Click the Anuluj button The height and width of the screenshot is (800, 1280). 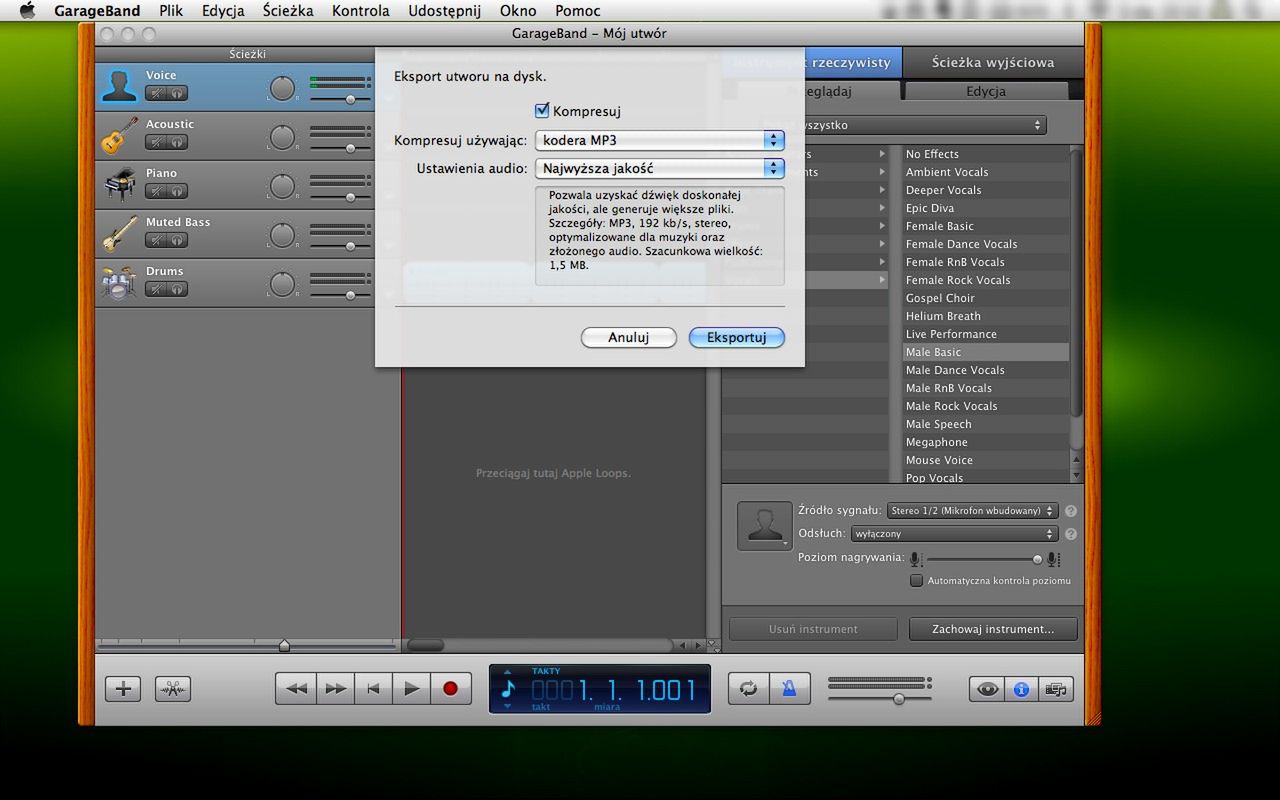coord(629,337)
